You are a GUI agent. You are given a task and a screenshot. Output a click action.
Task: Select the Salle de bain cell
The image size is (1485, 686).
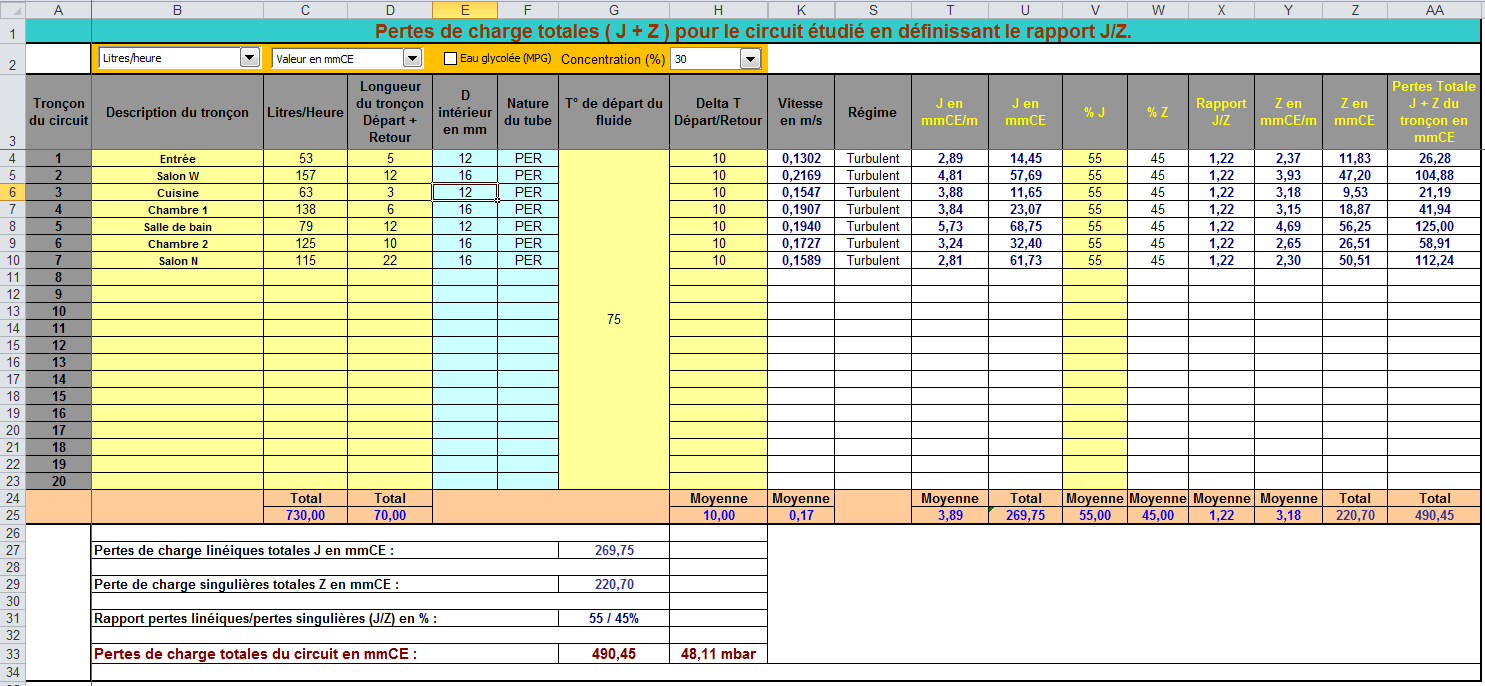click(x=177, y=226)
